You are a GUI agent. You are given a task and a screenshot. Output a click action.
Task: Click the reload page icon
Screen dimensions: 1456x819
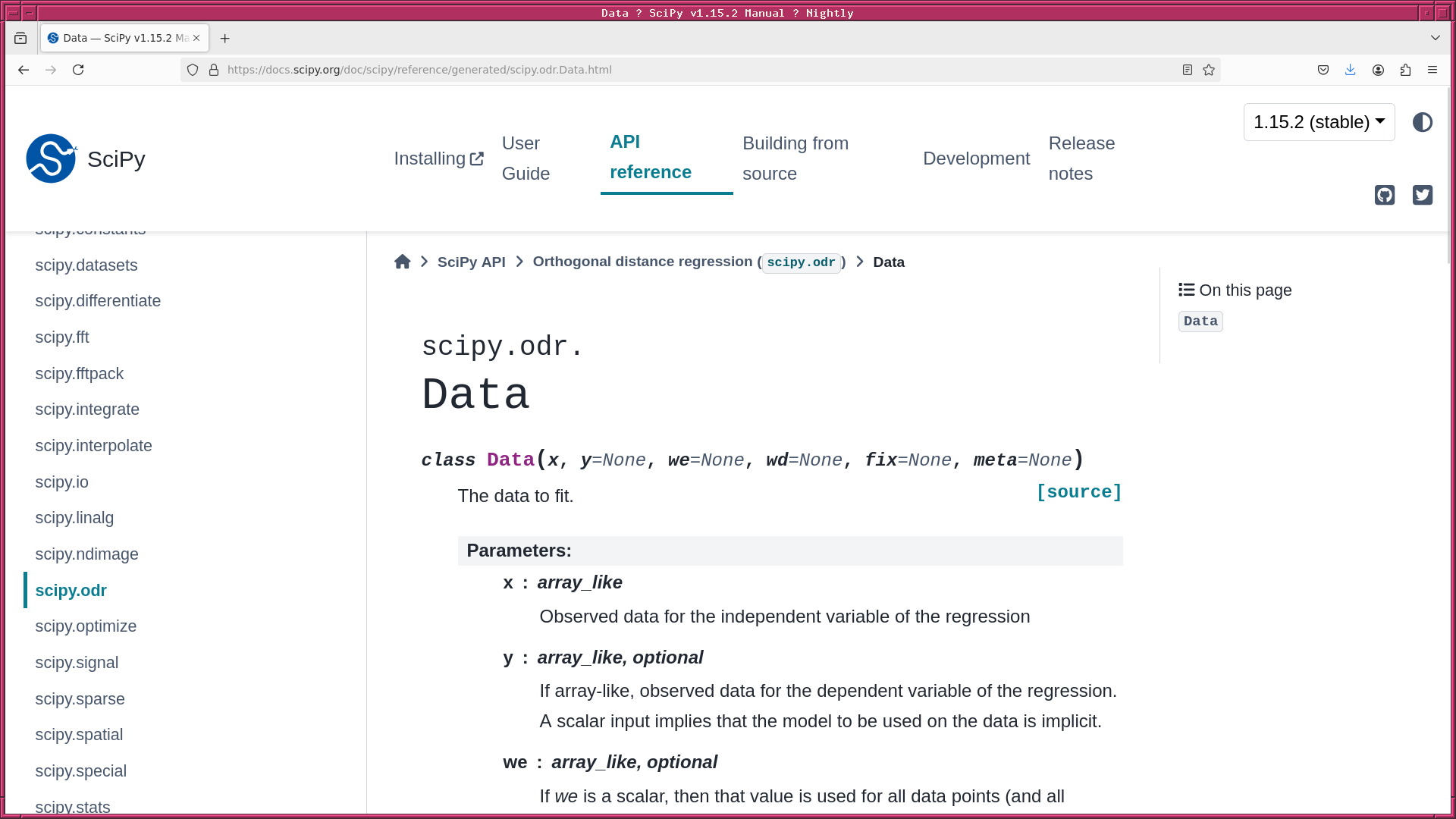78,70
